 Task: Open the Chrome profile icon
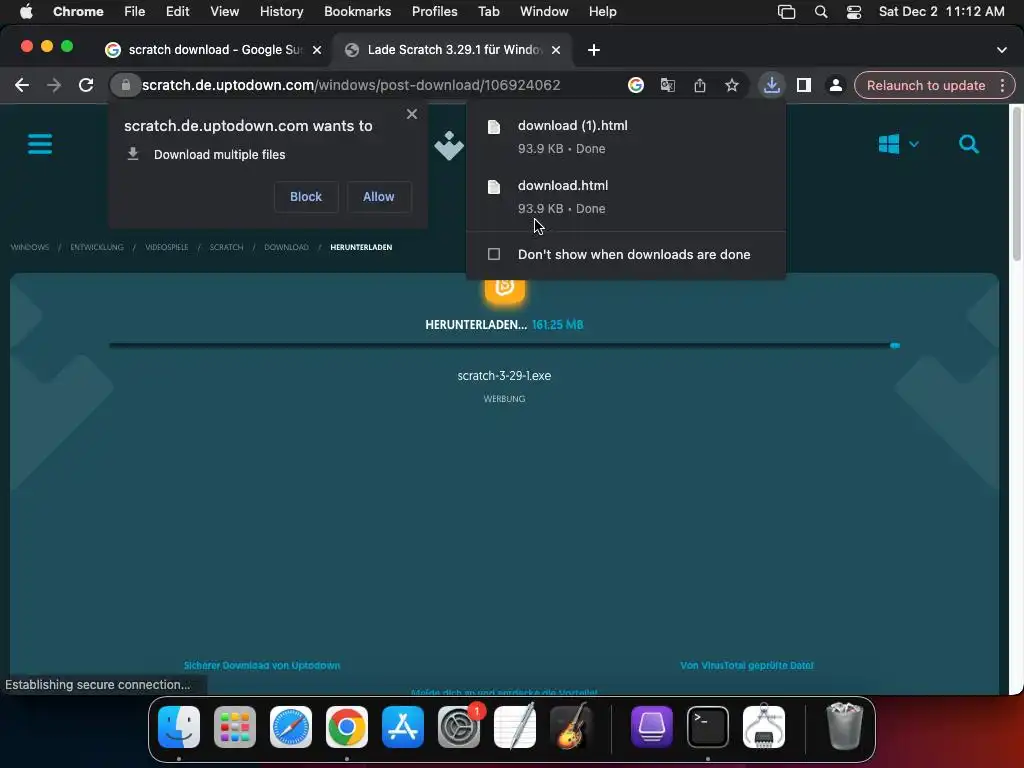835,86
